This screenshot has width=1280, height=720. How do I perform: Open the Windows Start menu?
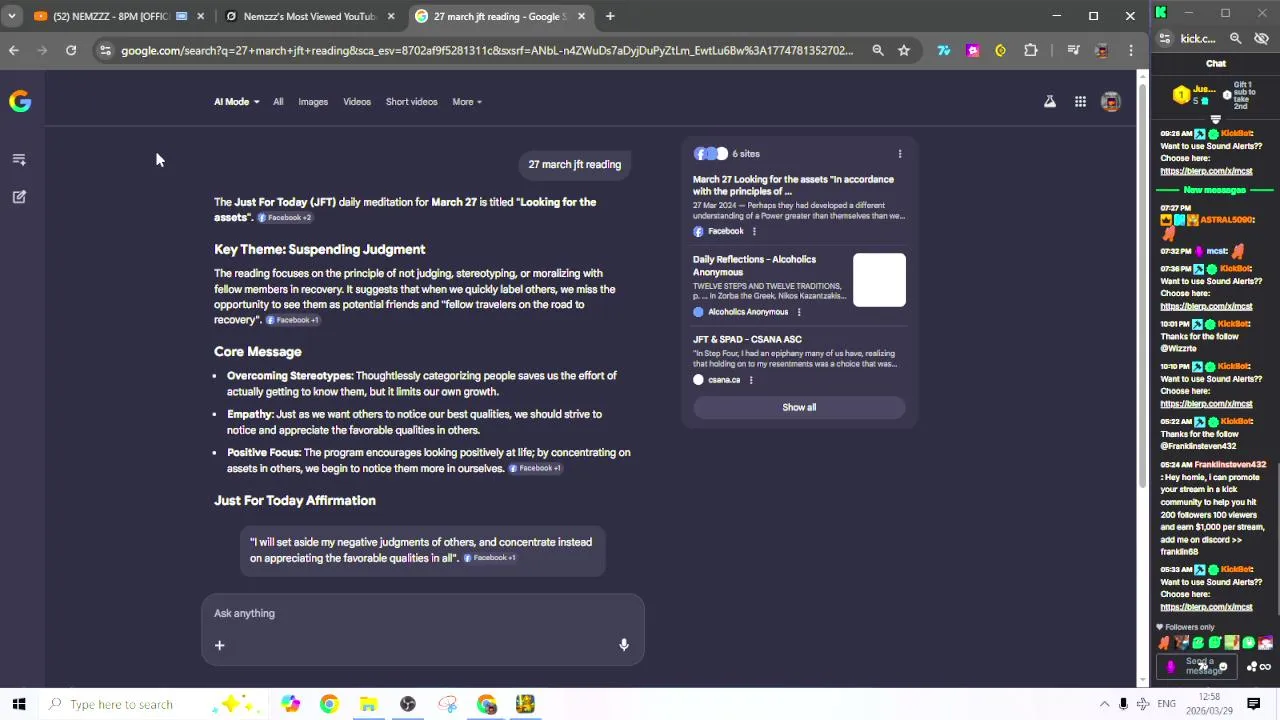click(x=19, y=704)
